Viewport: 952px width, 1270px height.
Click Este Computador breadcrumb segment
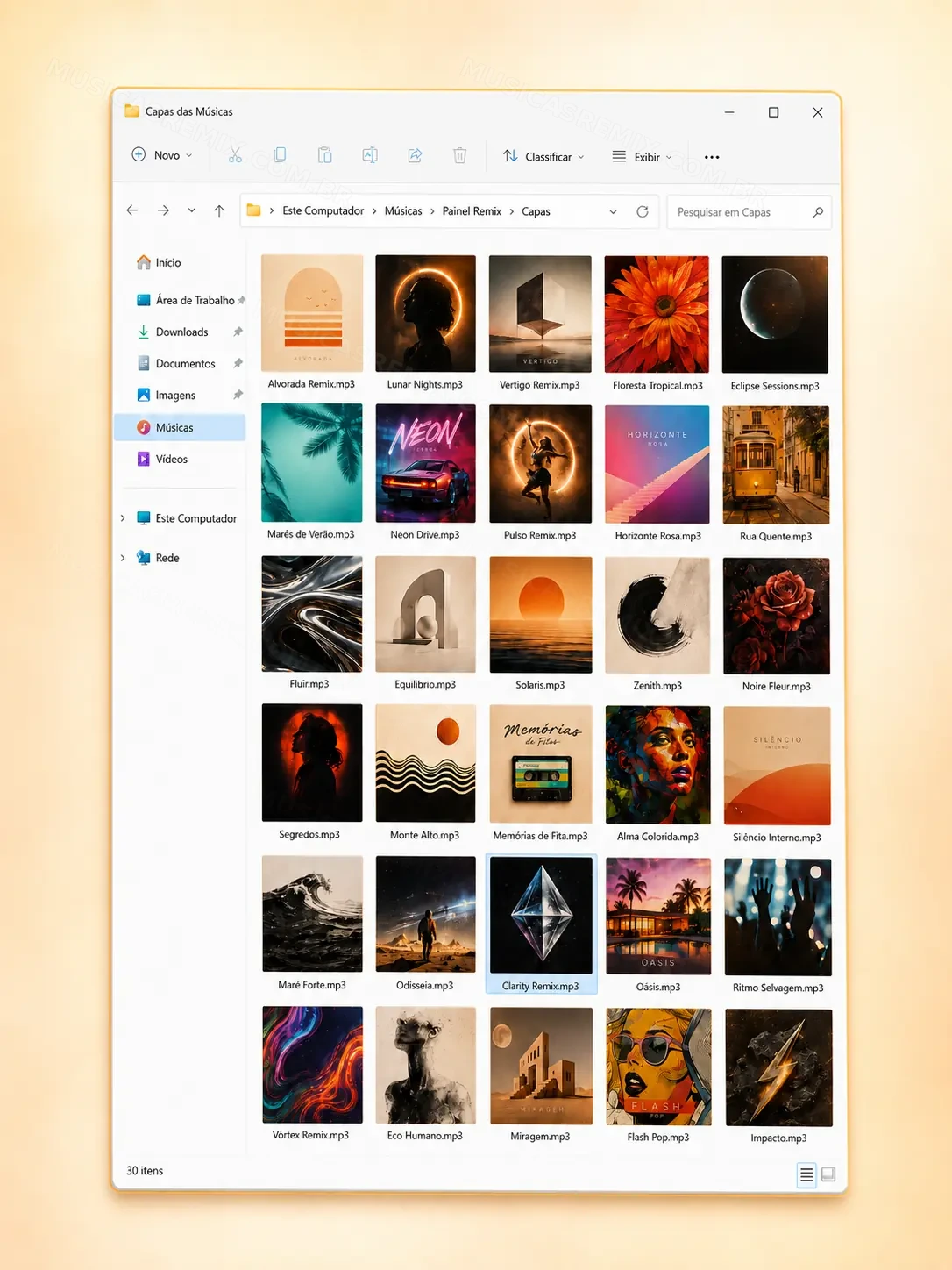[x=323, y=210]
